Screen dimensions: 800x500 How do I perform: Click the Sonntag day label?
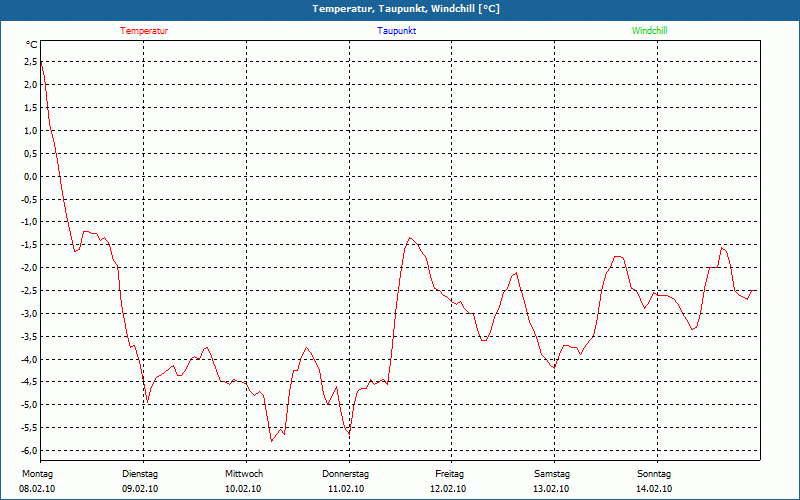(x=654, y=474)
